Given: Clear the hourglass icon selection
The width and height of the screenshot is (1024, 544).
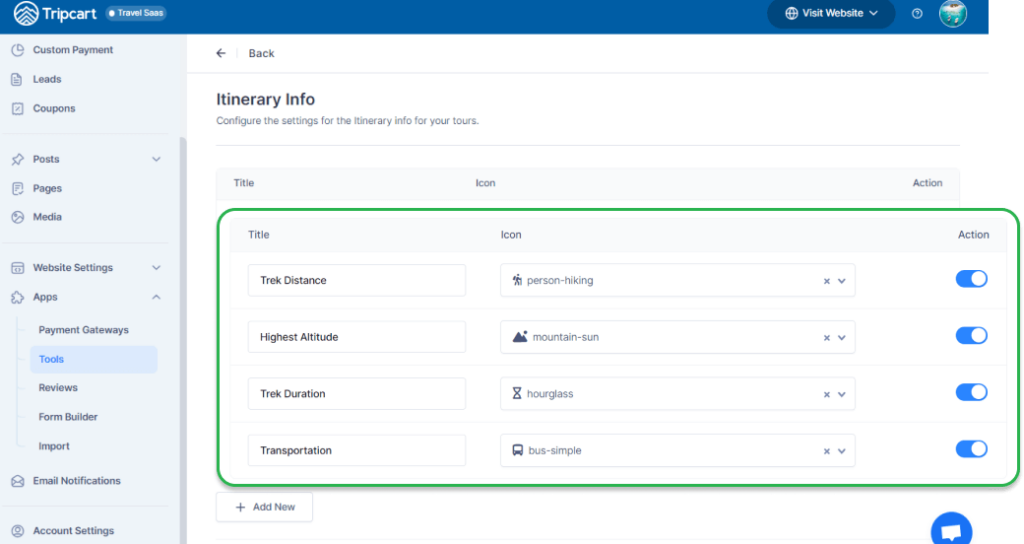Looking at the screenshot, I should point(827,394).
